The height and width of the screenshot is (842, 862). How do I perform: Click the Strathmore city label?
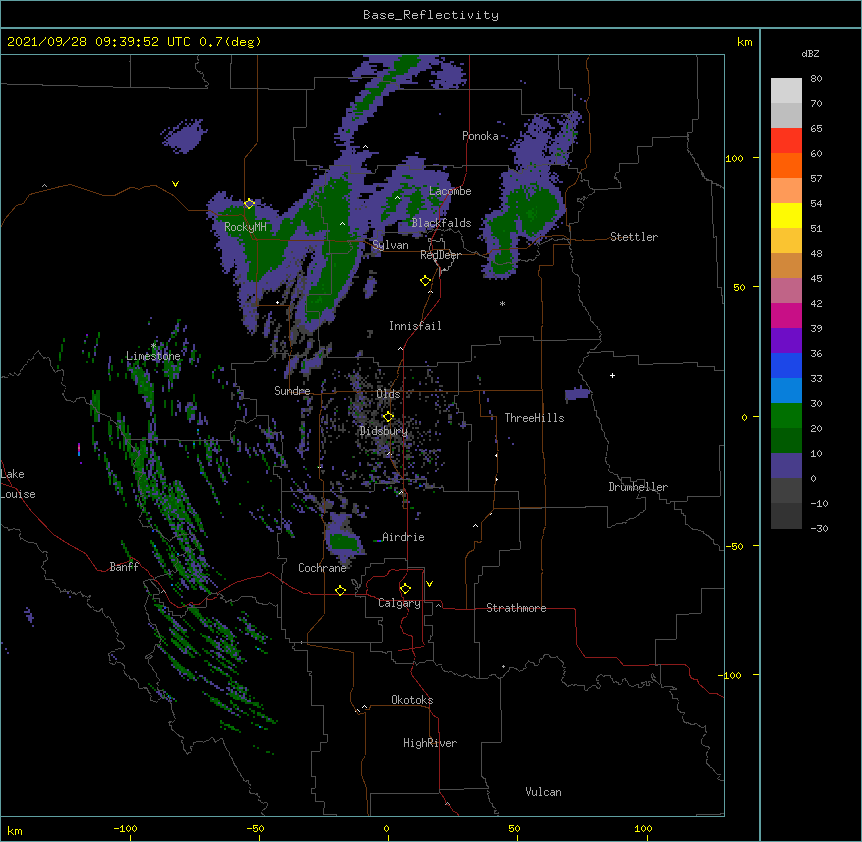point(516,608)
